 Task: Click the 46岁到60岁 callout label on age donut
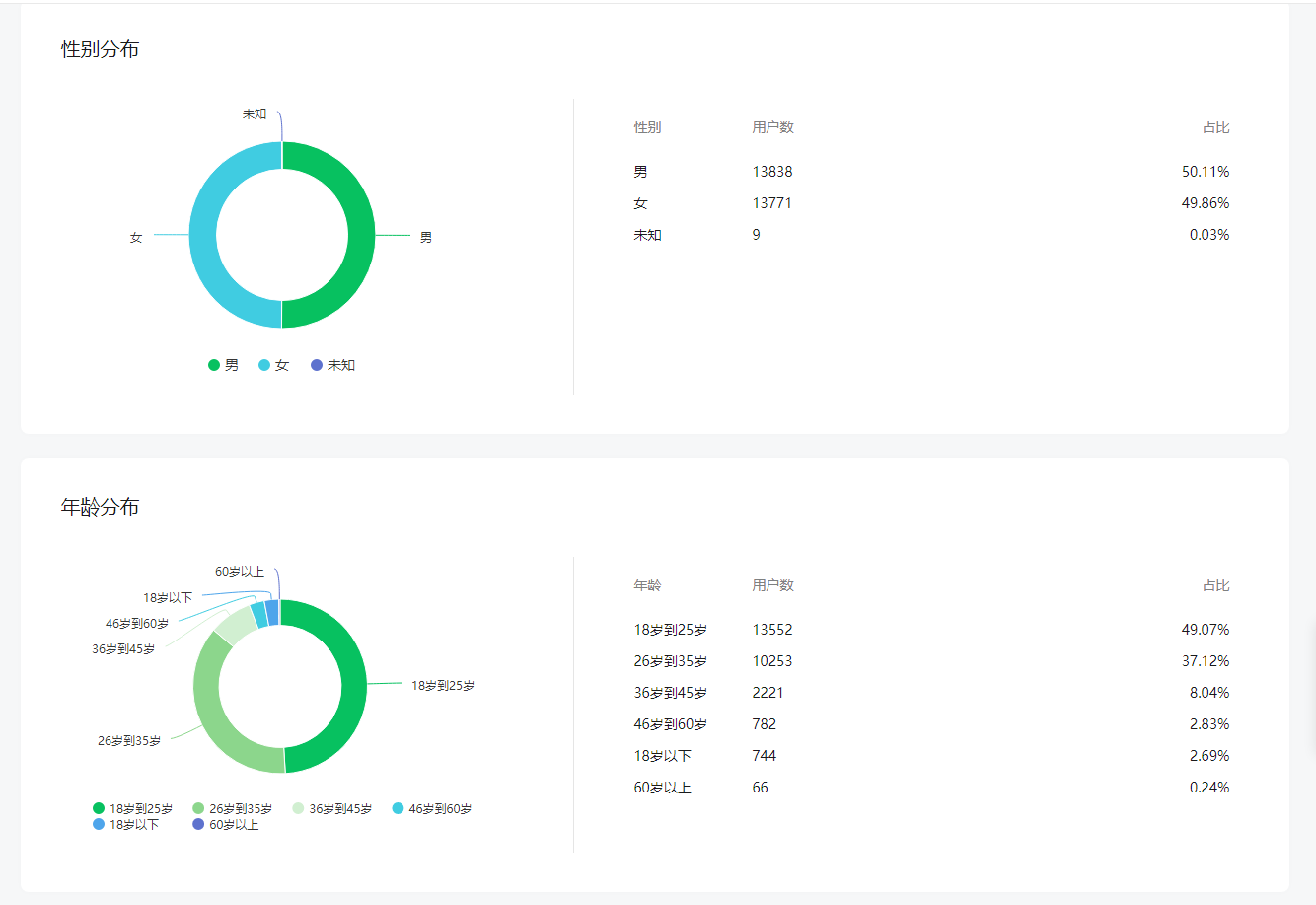[137, 624]
